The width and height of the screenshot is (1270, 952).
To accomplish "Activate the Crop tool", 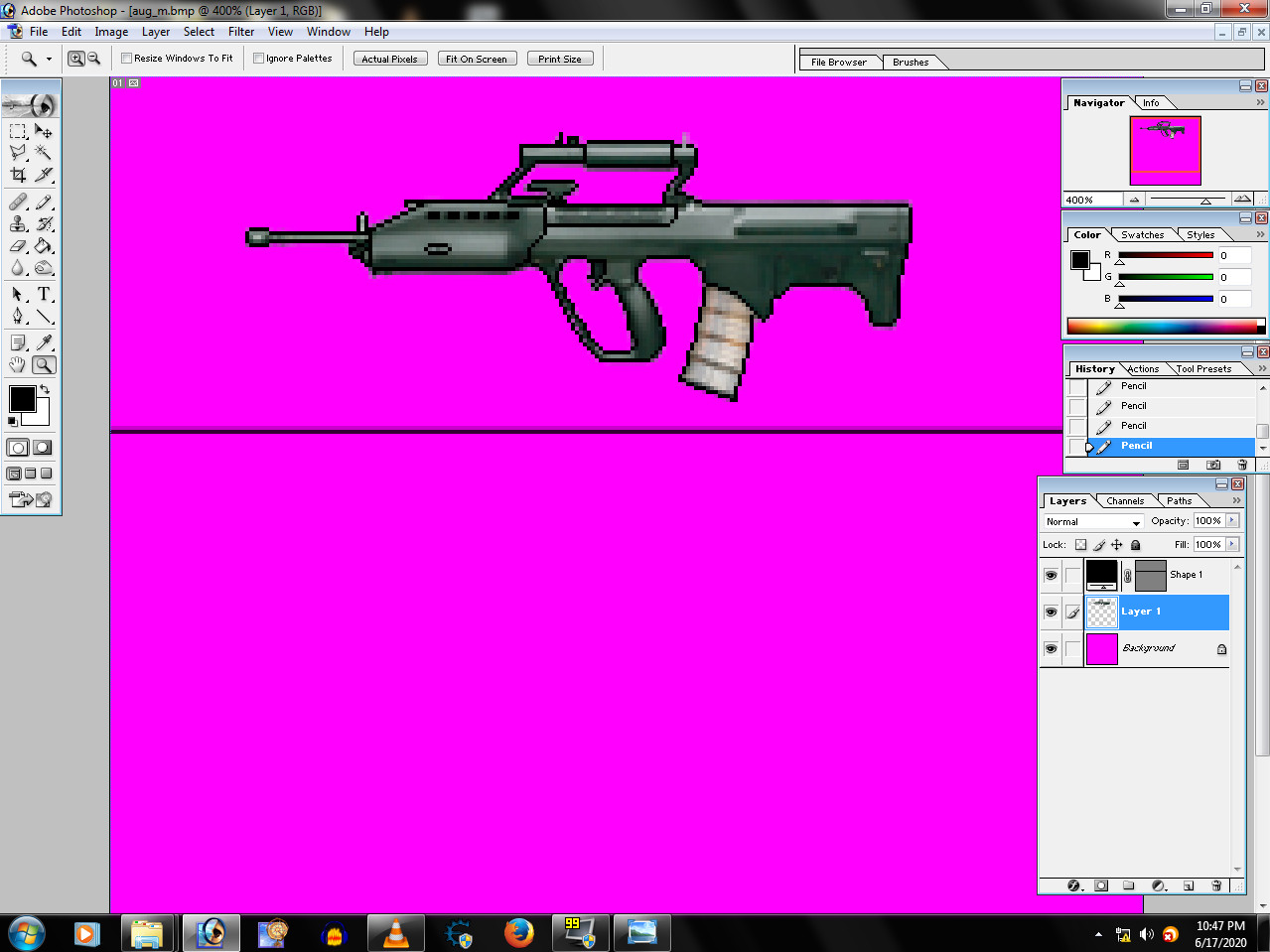I will [x=17, y=174].
